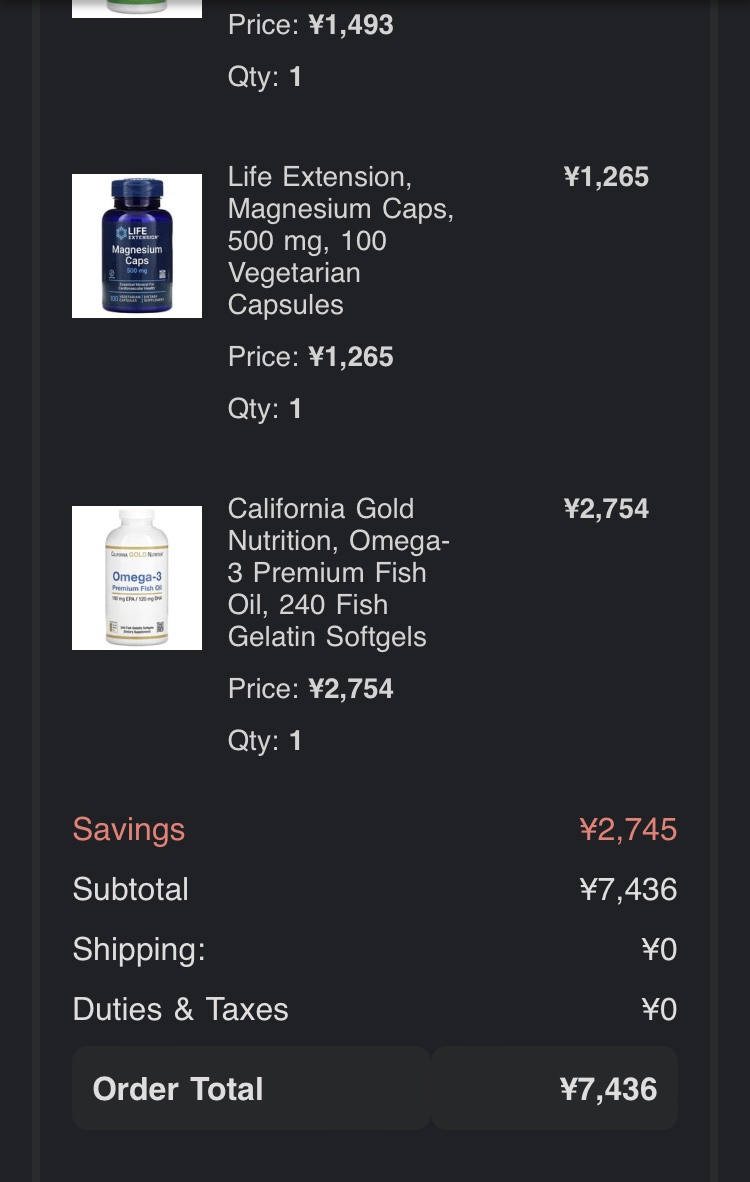Image resolution: width=750 pixels, height=1182 pixels.
Task: Click the Qty under the Omega-3 item
Action: [264, 741]
